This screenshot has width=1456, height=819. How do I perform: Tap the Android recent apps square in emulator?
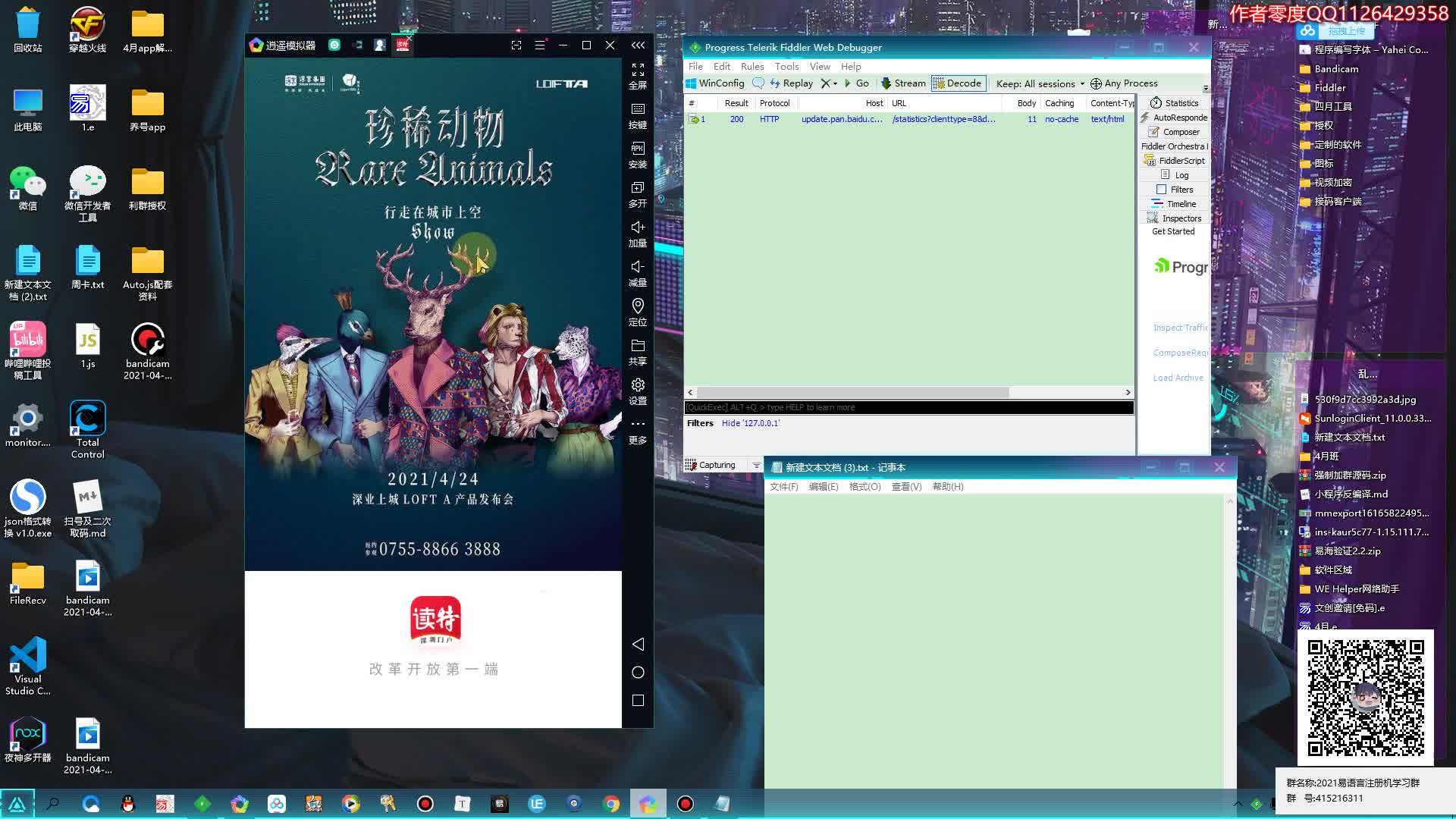pos(638,701)
